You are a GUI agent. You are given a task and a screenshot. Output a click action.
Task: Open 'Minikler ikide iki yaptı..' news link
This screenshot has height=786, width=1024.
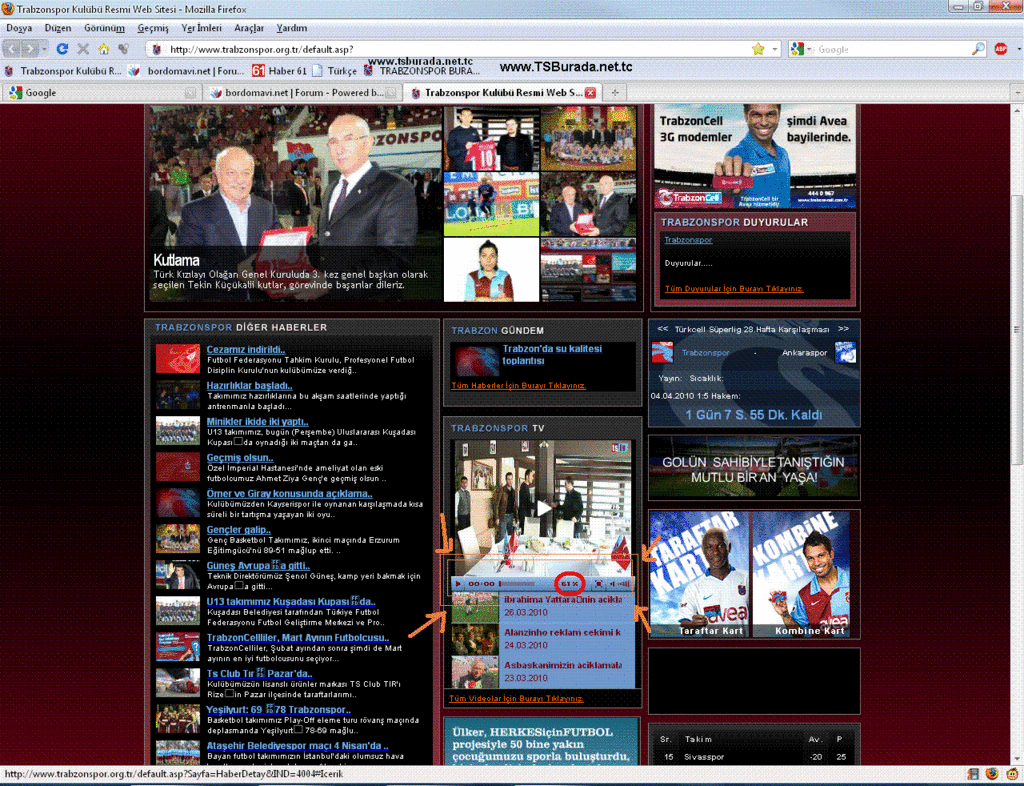(257, 422)
